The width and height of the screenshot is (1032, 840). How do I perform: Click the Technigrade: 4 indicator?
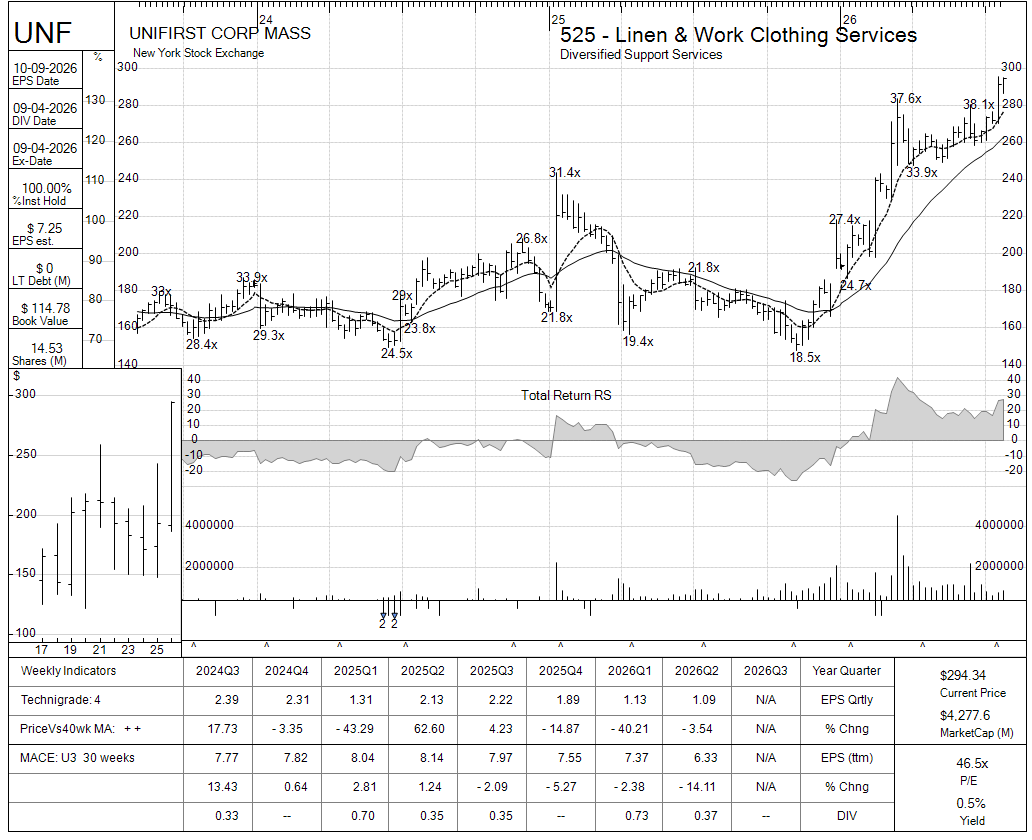pyautogui.click(x=61, y=700)
